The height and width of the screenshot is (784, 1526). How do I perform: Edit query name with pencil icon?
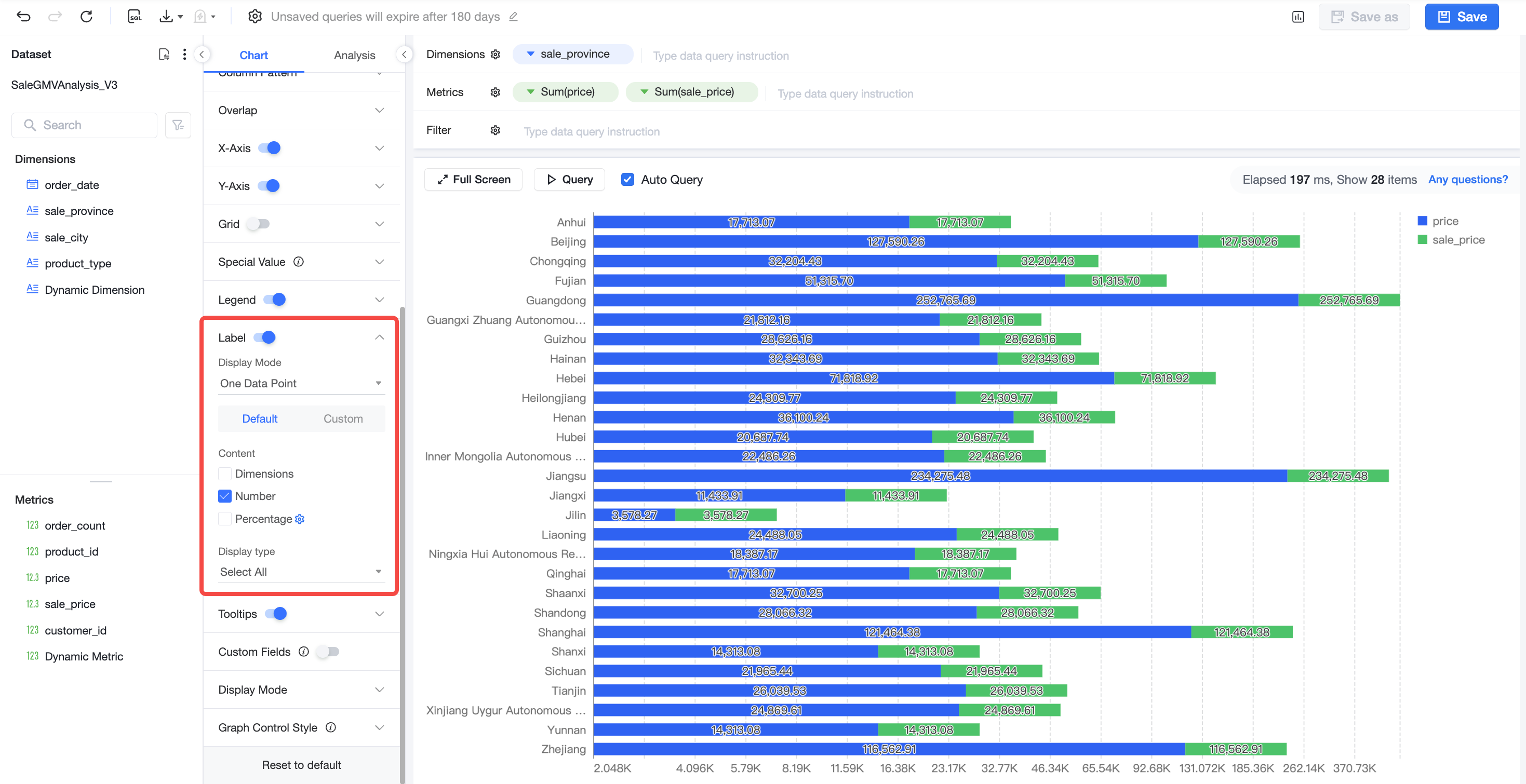coord(514,17)
